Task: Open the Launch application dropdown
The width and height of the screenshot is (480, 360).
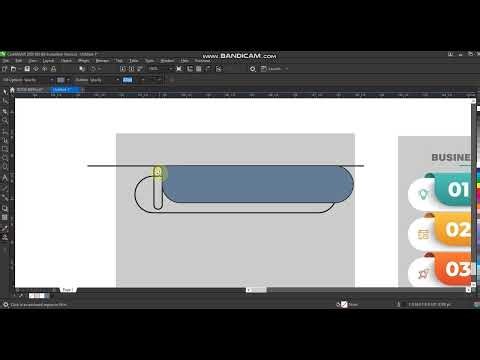Action: (x=287, y=69)
